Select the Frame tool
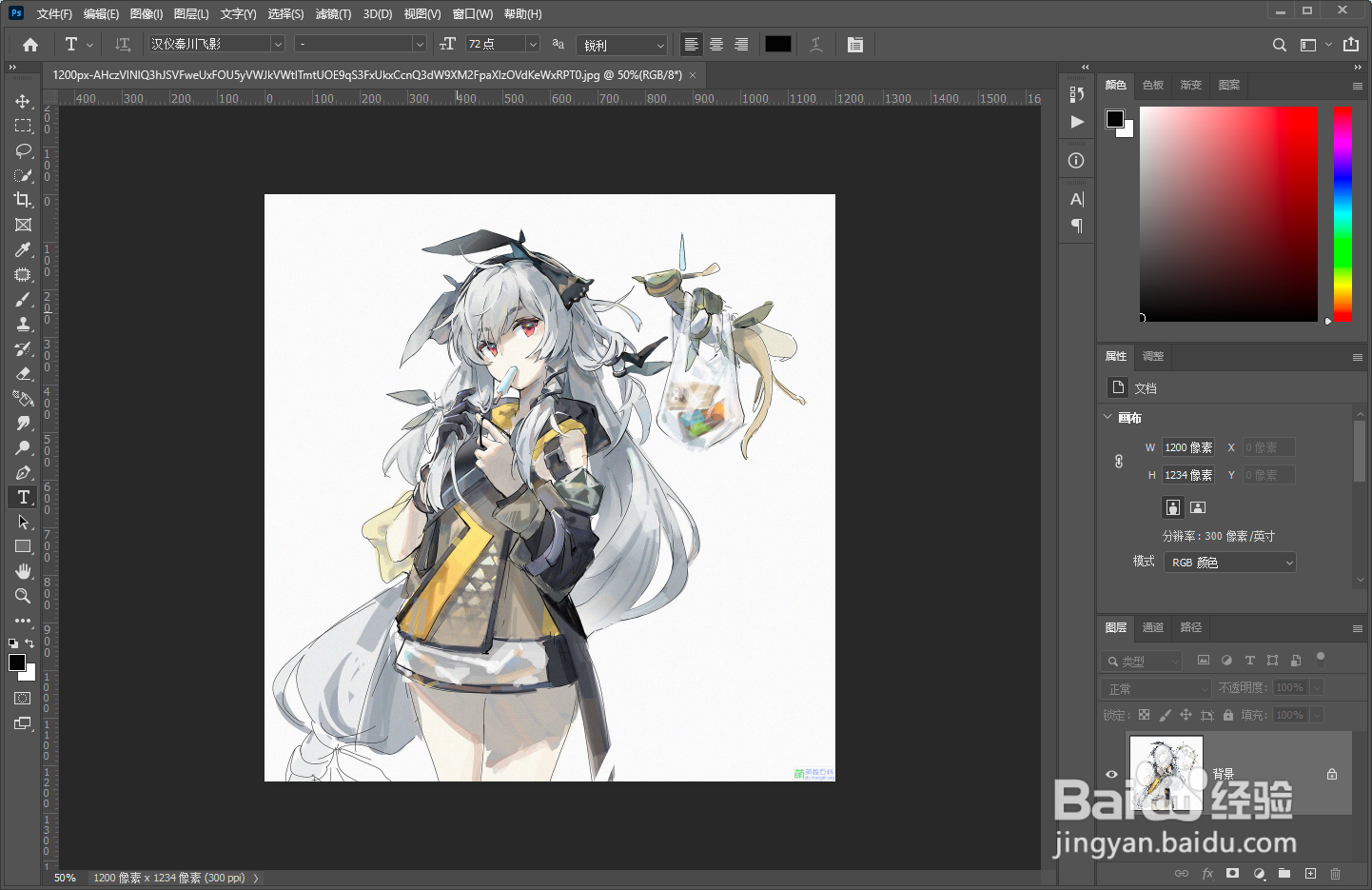1372x890 pixels. click(23, 225)
